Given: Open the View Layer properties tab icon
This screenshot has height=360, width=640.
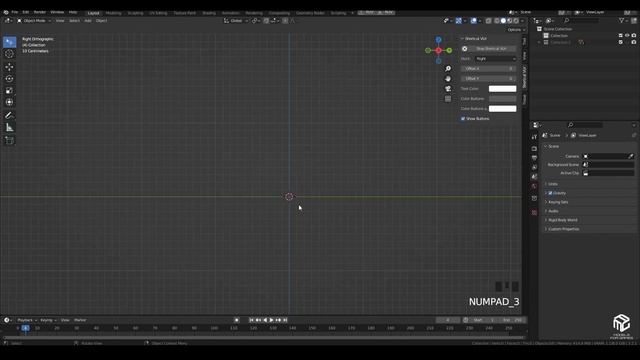Looking at the screenshot, I should [x=534, y=167].
